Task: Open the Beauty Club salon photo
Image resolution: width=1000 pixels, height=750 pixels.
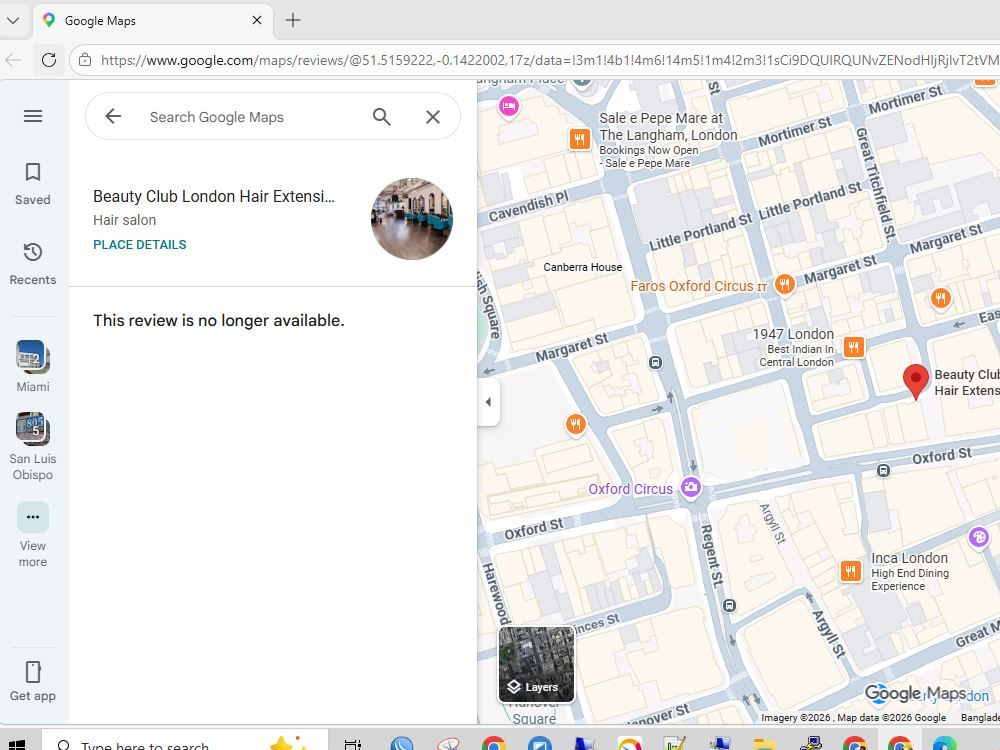Action: [x=412, y=219]
